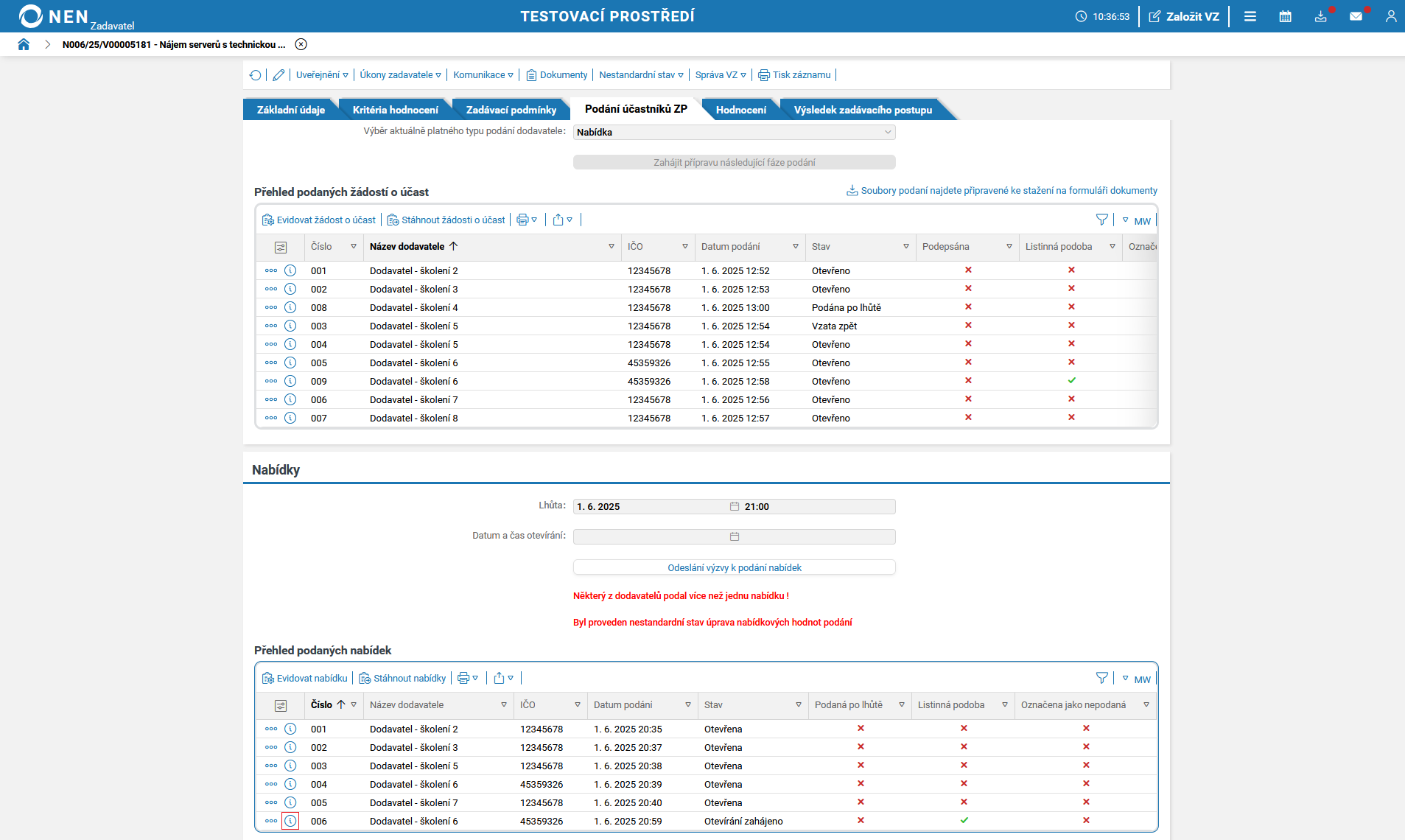Screen dimensions: 1405x840
Task: Open the calendar icon in top bar
Action: pos(1285,16)
